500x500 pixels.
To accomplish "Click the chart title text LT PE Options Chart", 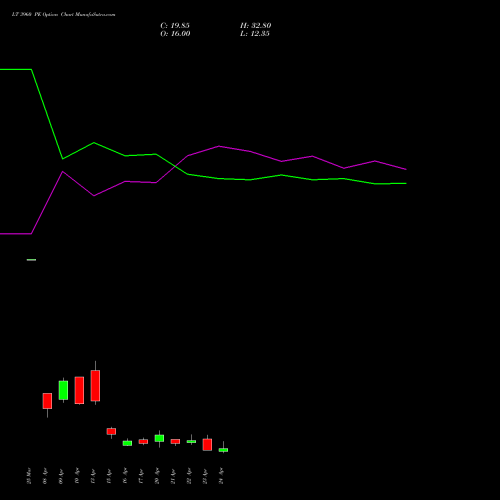I will pyautogui.click(x=63, y=15).
